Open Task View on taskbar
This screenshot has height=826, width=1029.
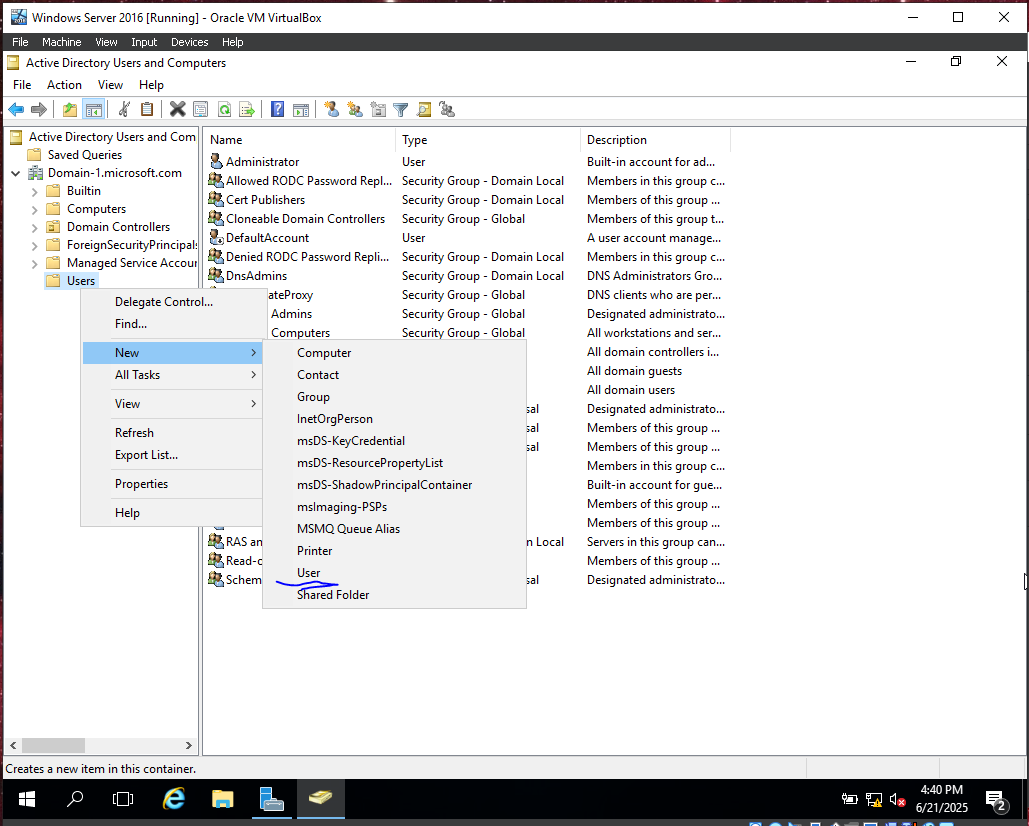point(123,798)
